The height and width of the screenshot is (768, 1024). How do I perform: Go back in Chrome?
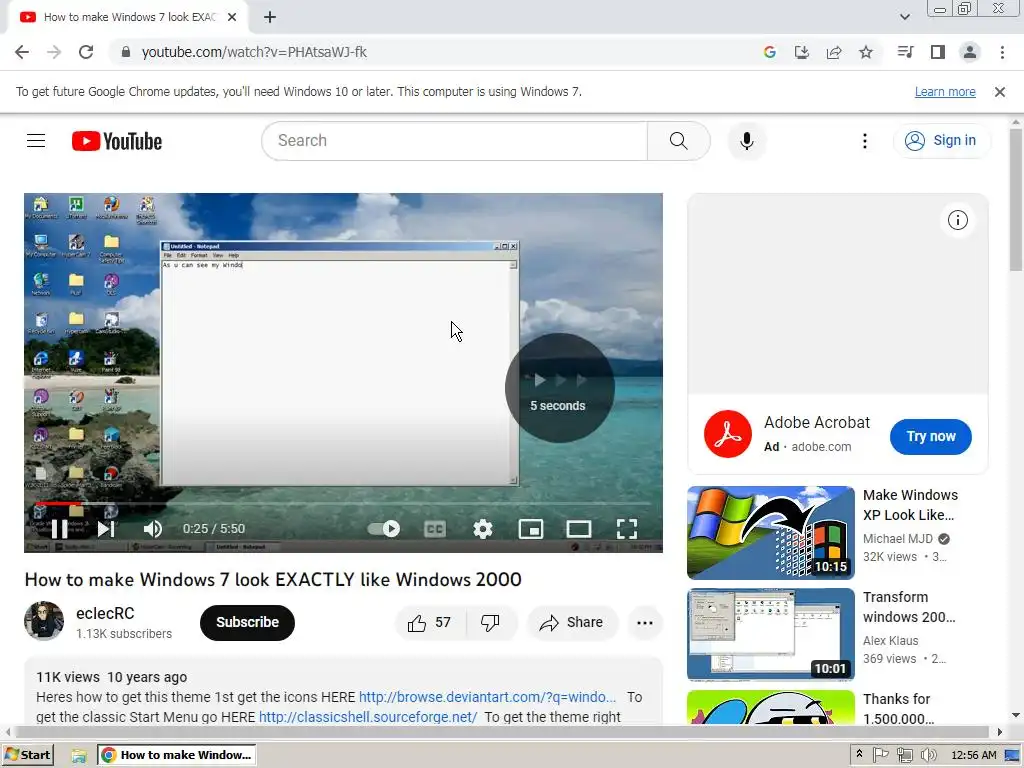(x=22, y=52)
